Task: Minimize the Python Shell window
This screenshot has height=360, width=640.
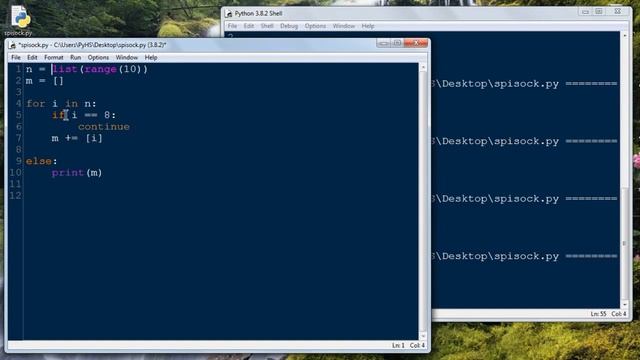Action: [x=585, y=12]
